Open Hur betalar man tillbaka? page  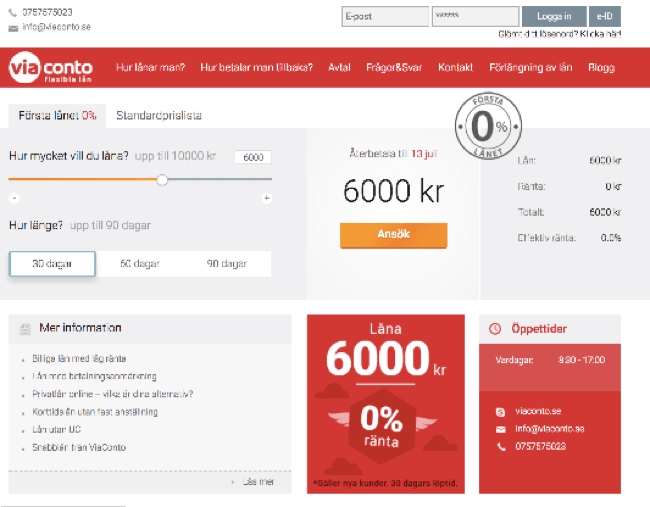pos(257,68)
